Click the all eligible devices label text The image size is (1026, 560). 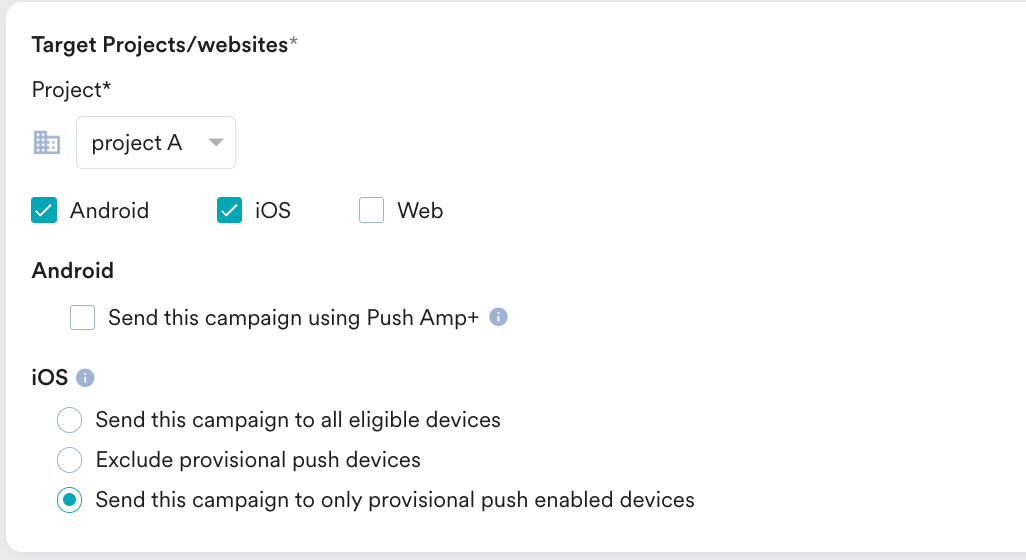[298, 420]
